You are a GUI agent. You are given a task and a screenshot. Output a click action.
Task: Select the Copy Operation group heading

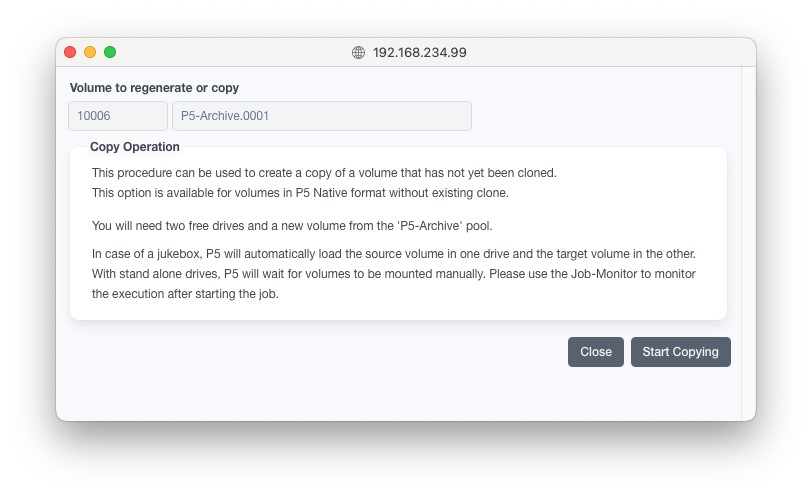click(135, 147)
